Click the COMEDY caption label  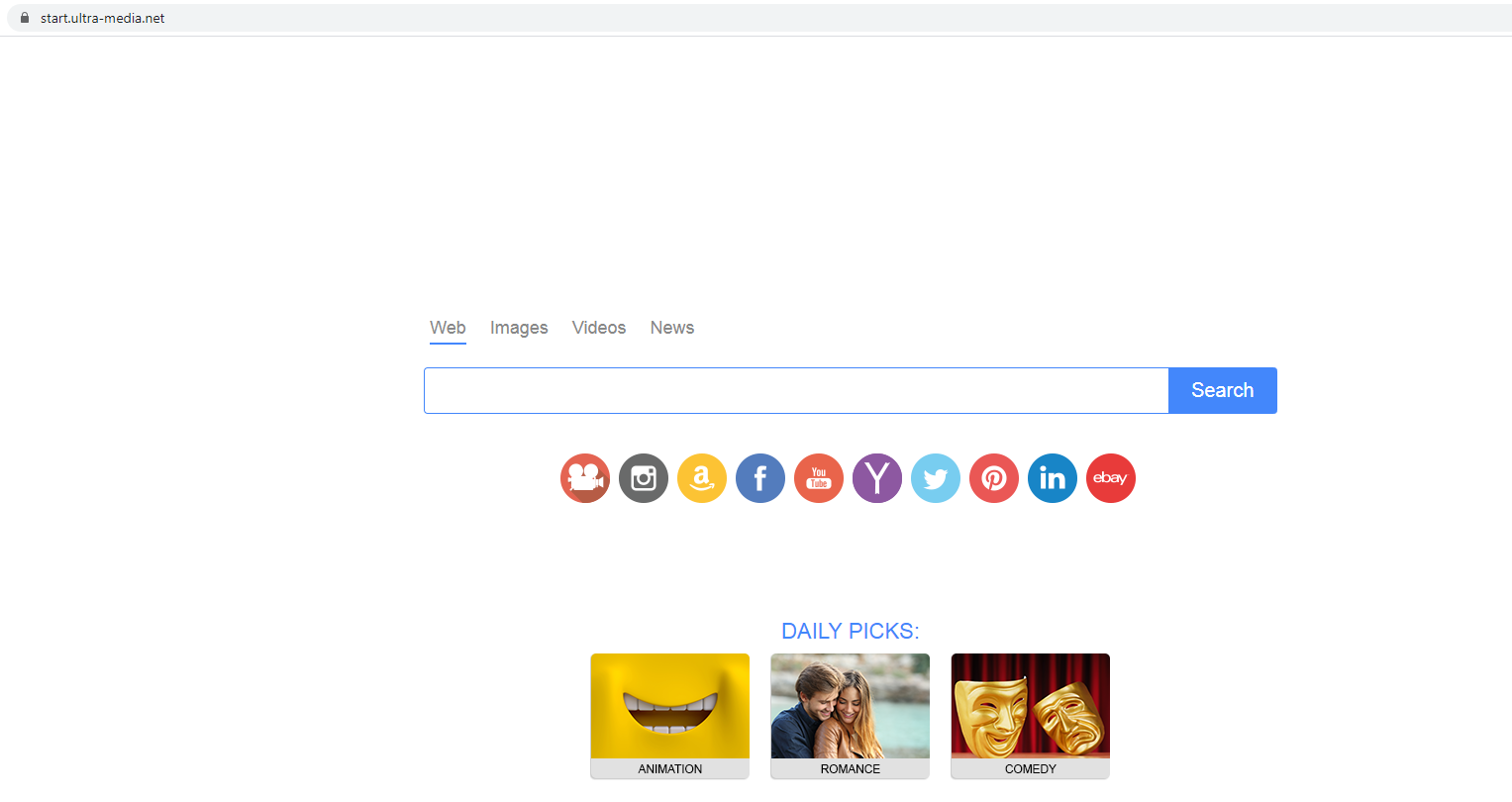[1031, 769]
